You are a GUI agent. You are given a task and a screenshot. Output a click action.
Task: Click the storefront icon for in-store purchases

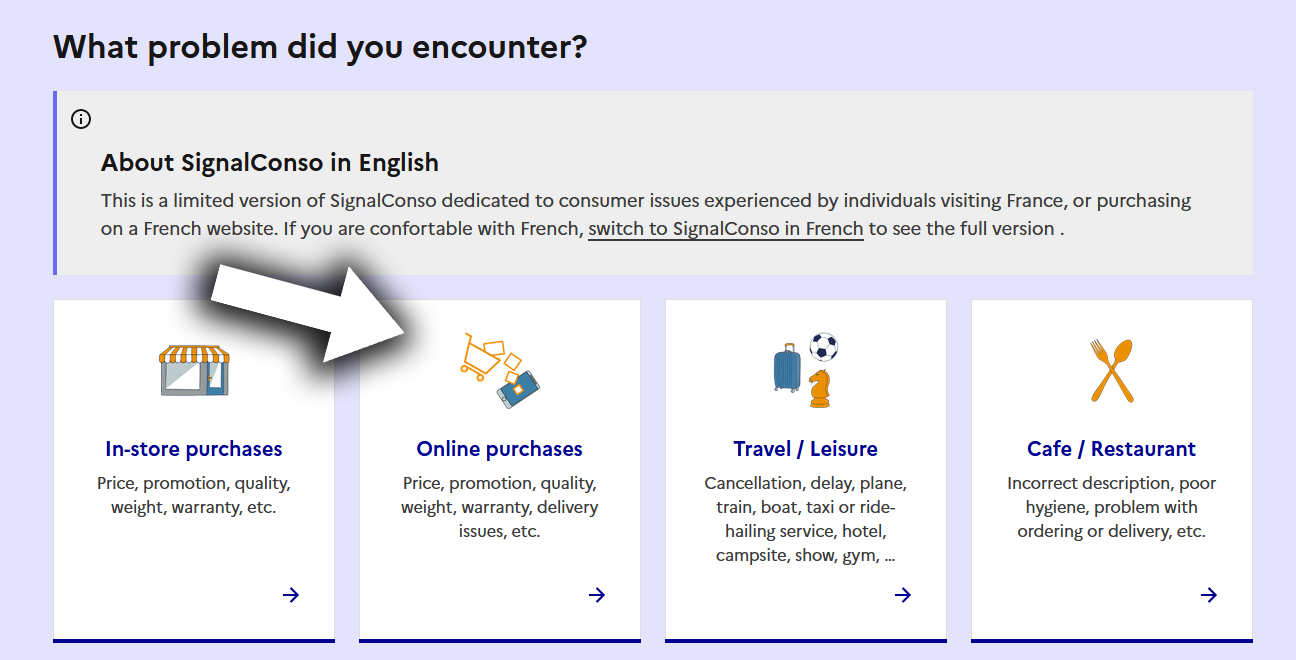click(x=194, y=371)
